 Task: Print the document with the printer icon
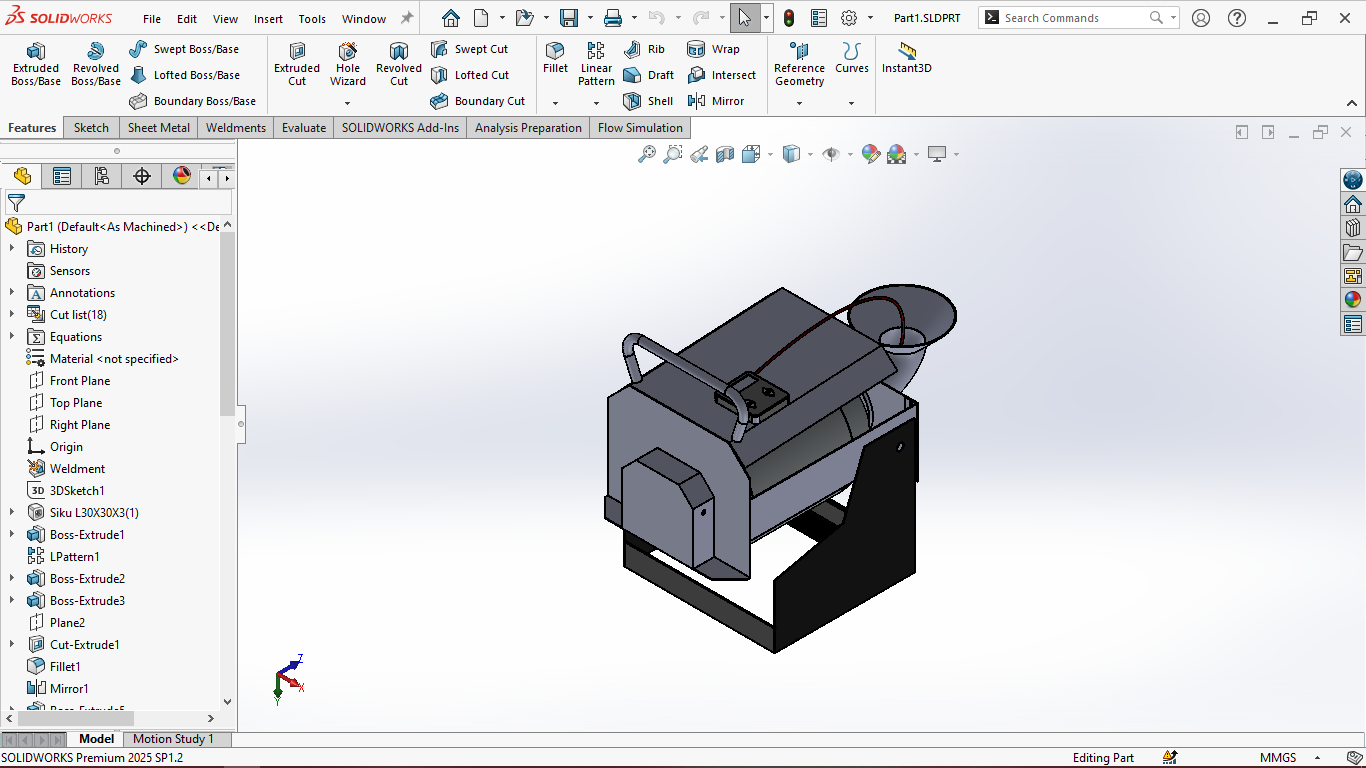point(613,18)
